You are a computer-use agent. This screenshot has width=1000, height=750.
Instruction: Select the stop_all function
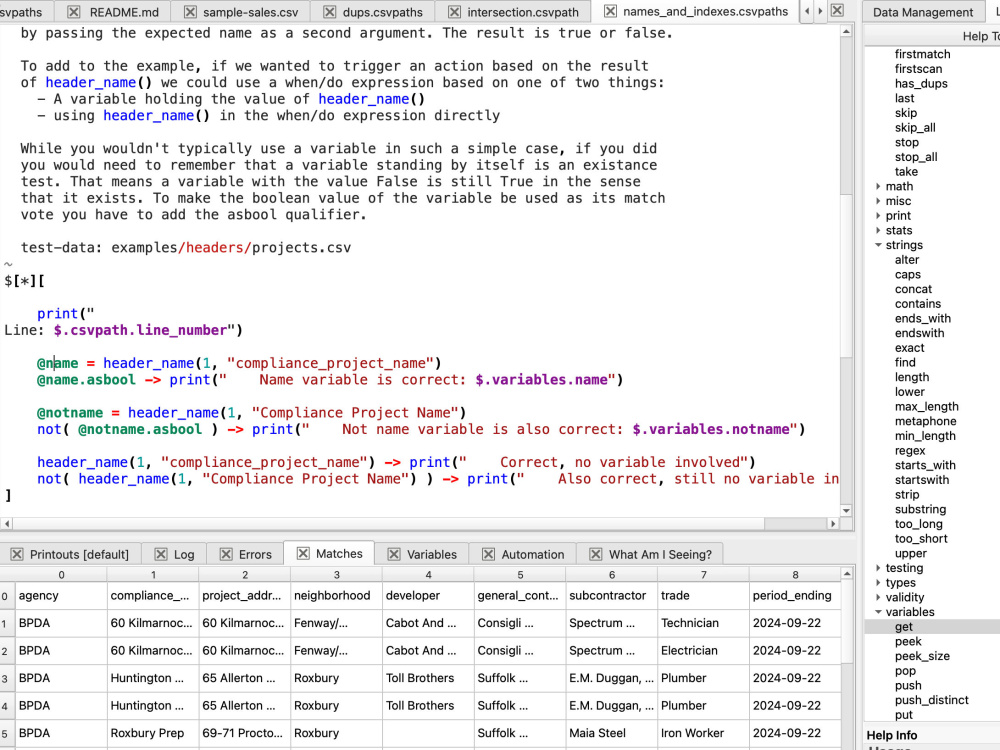pyautogui.click(x=916, y=157)
